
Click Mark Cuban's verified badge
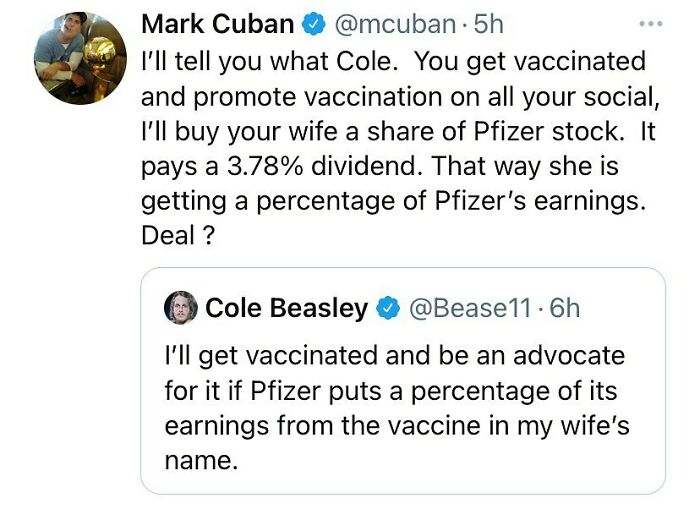tap(314, 24)
